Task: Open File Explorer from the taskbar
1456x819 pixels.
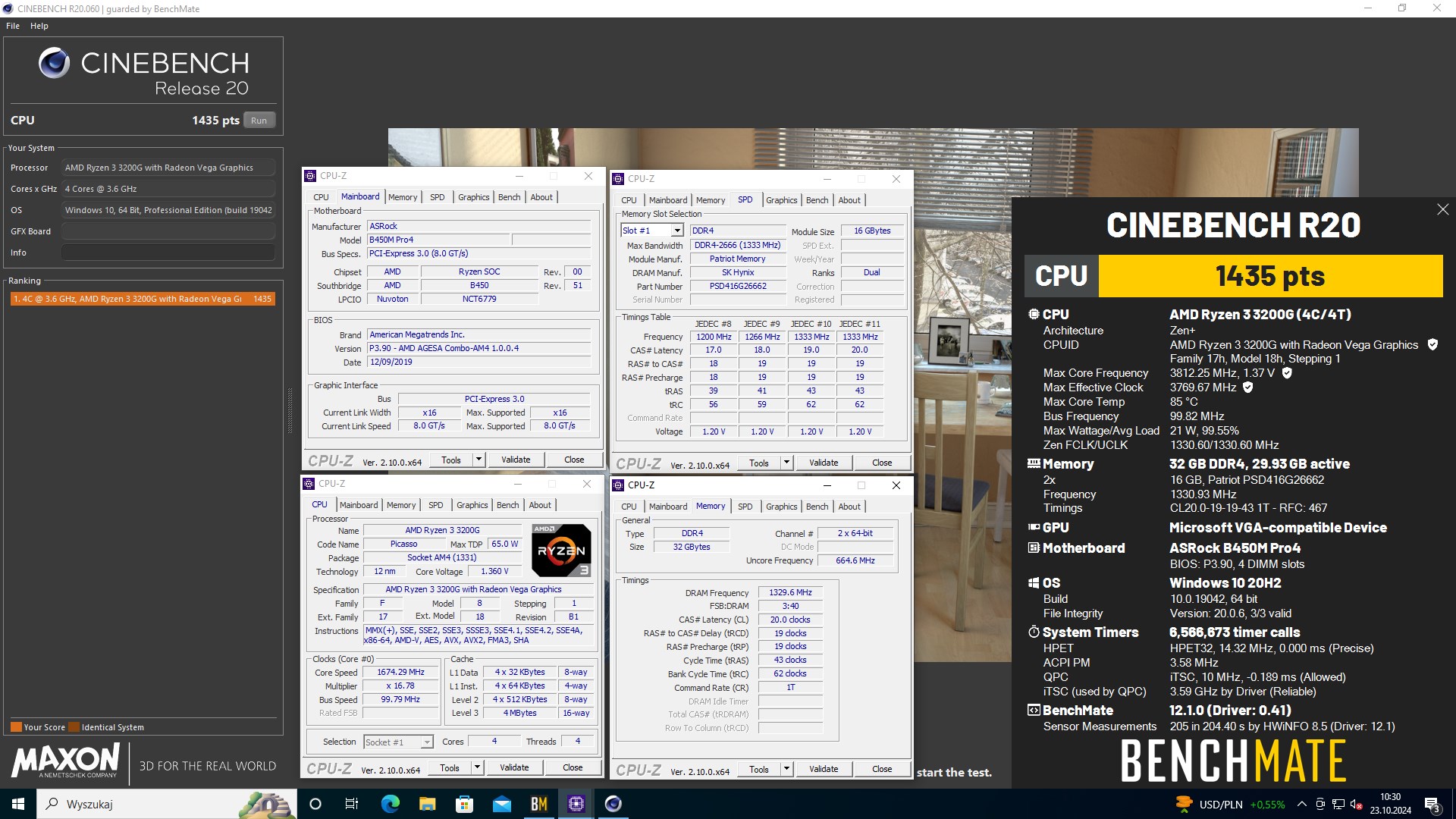Action: point(427,804)
